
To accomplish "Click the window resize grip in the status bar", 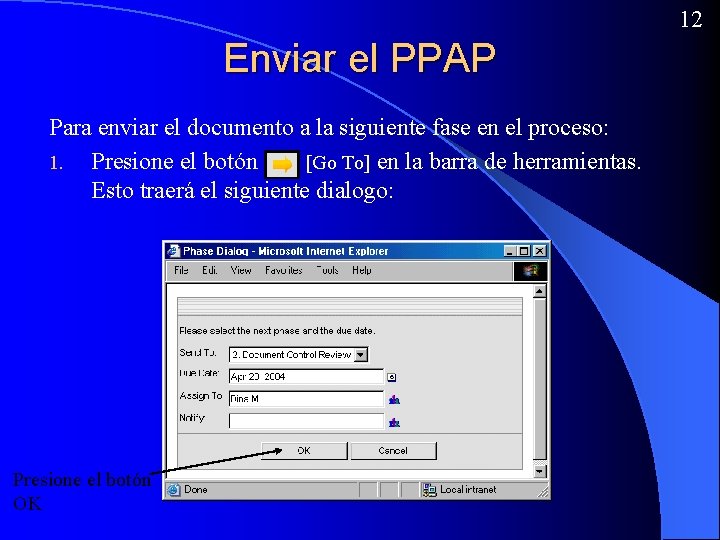I will pos(543,492).
